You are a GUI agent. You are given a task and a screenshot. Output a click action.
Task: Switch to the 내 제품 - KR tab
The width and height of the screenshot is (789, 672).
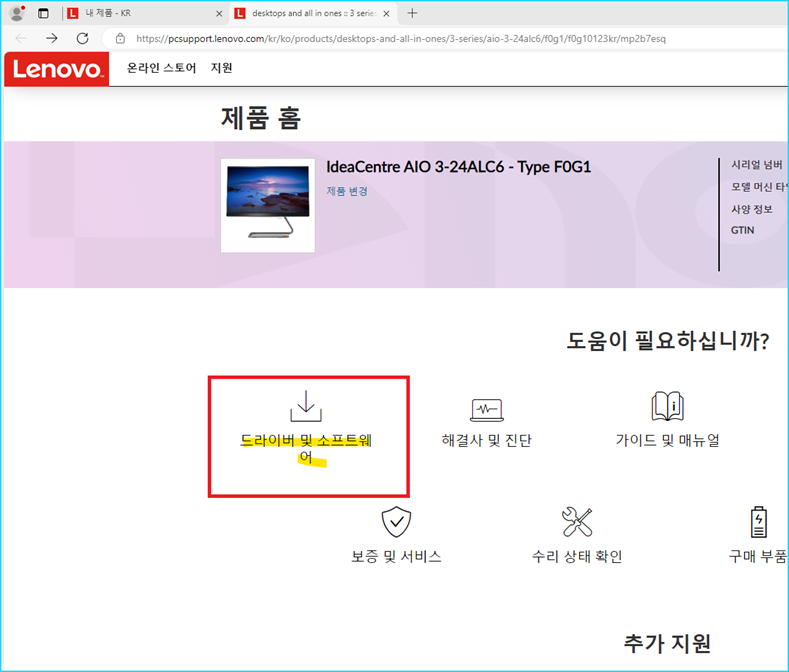tap(146, 13)
